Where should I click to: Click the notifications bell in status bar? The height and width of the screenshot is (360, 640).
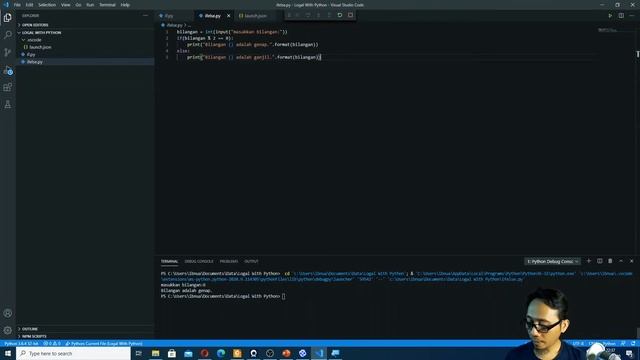(633, 344)
